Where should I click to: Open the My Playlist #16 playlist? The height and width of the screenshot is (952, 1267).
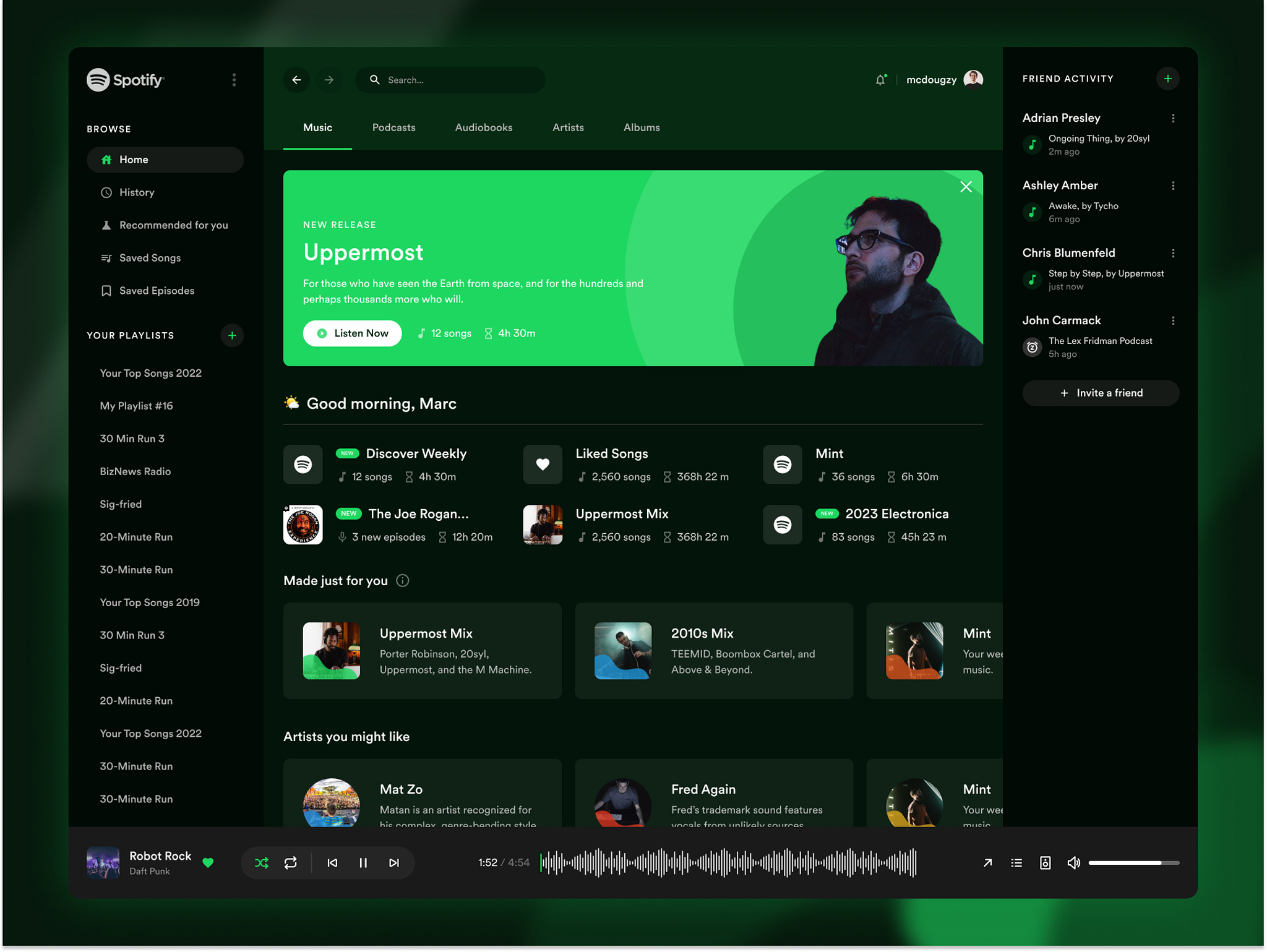pyautogui.click(x=136, y=406)
